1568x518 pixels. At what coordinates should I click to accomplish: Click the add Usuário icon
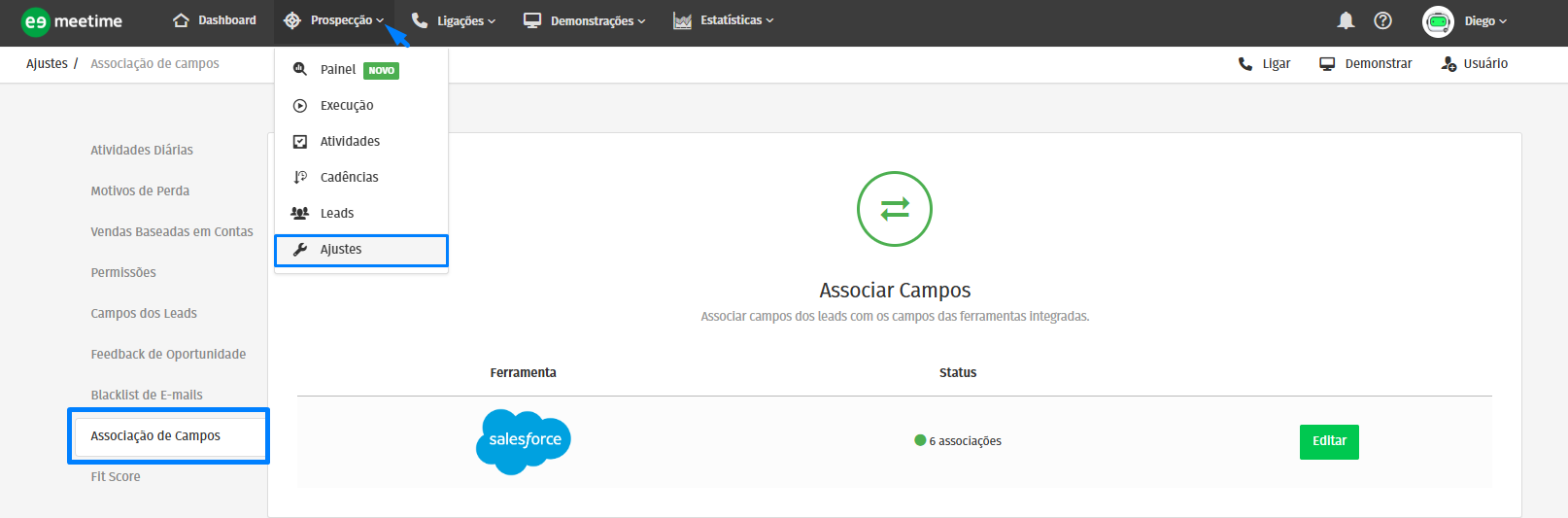(1449, 64)
